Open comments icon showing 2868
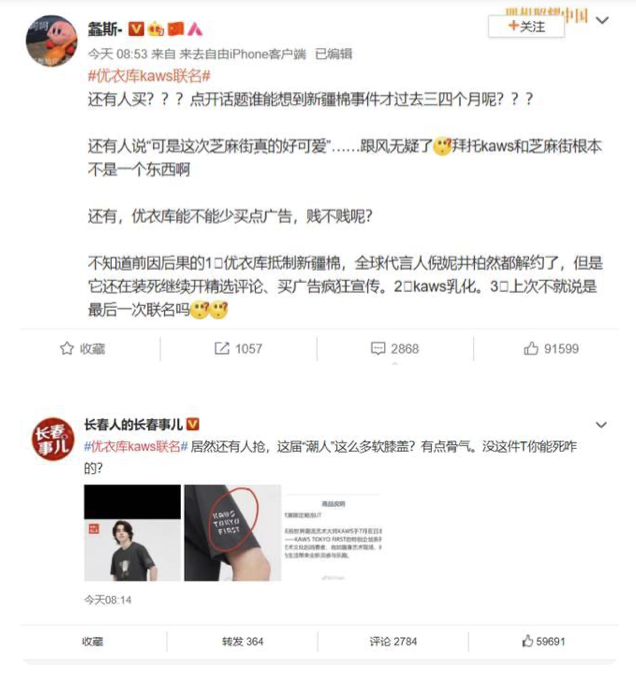Image resolution: width=636 pixels, height=683 pixels. point(378,348)
